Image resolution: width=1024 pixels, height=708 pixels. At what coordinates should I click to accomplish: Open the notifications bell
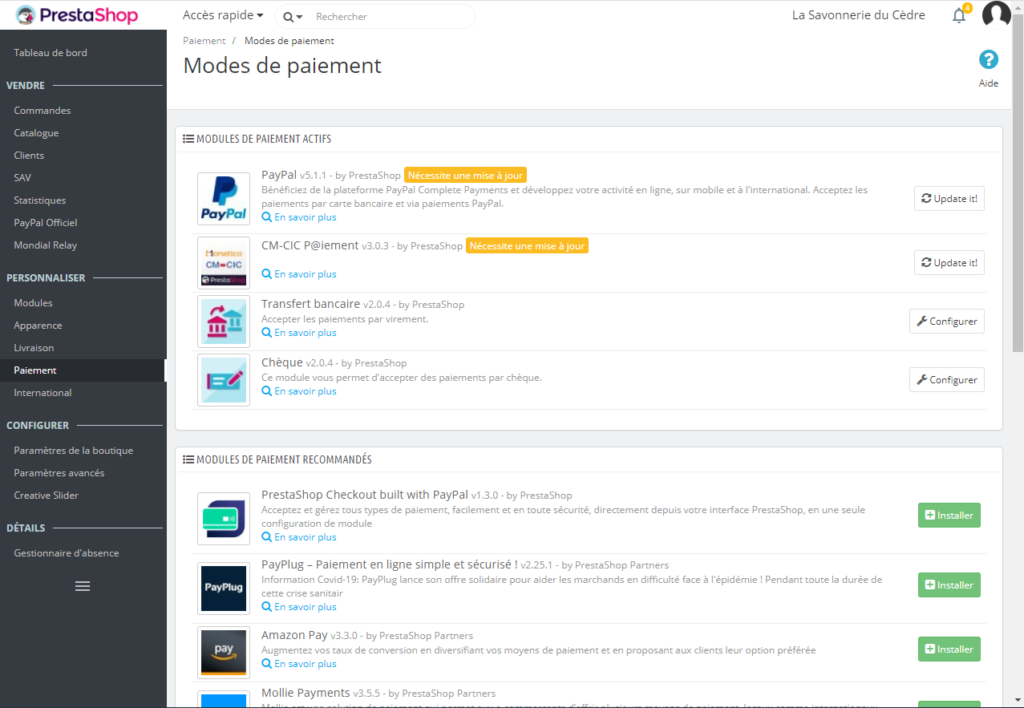959,16
